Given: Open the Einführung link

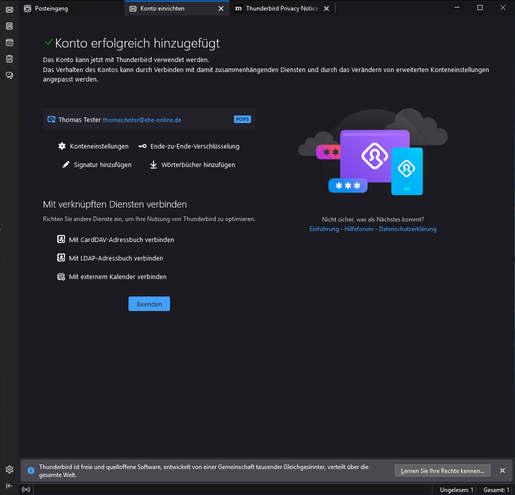Looking at the screenshot, I should 324,229.
